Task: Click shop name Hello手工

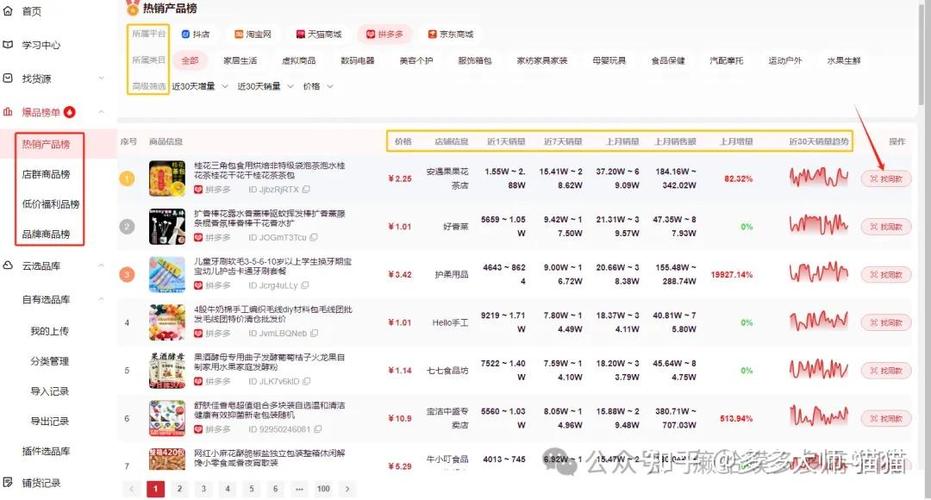Action: coord(450,322)
